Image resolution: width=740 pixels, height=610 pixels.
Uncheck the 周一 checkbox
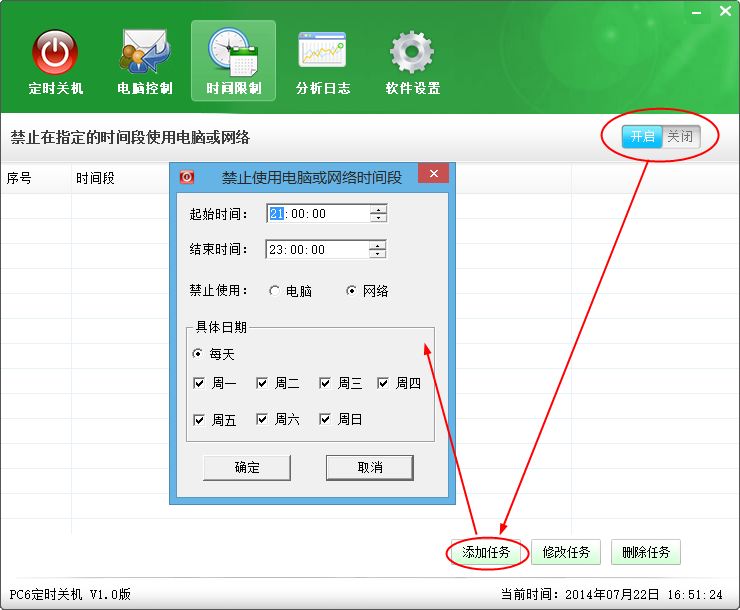[x=199, y=383]
